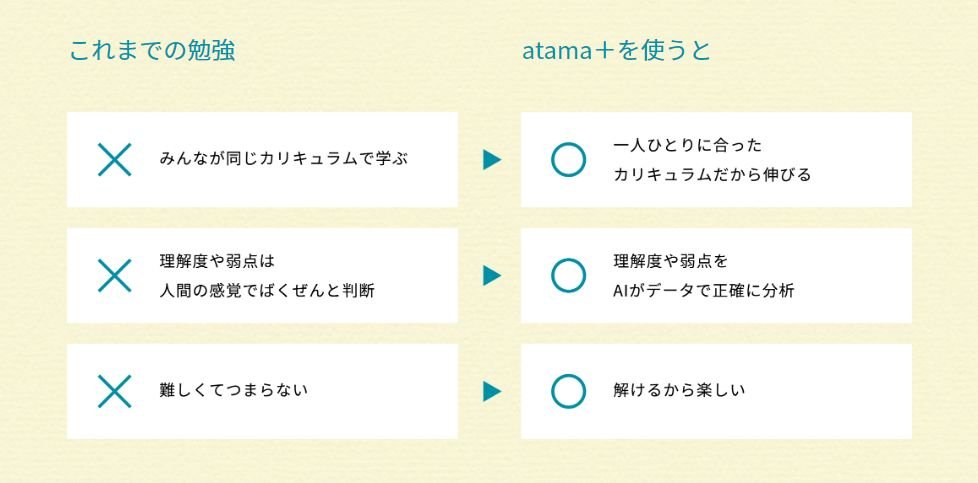Click the カリキュラムだから伸びる line
The width and height of the screenshot is (978, 483).
(x=711, y=175)
